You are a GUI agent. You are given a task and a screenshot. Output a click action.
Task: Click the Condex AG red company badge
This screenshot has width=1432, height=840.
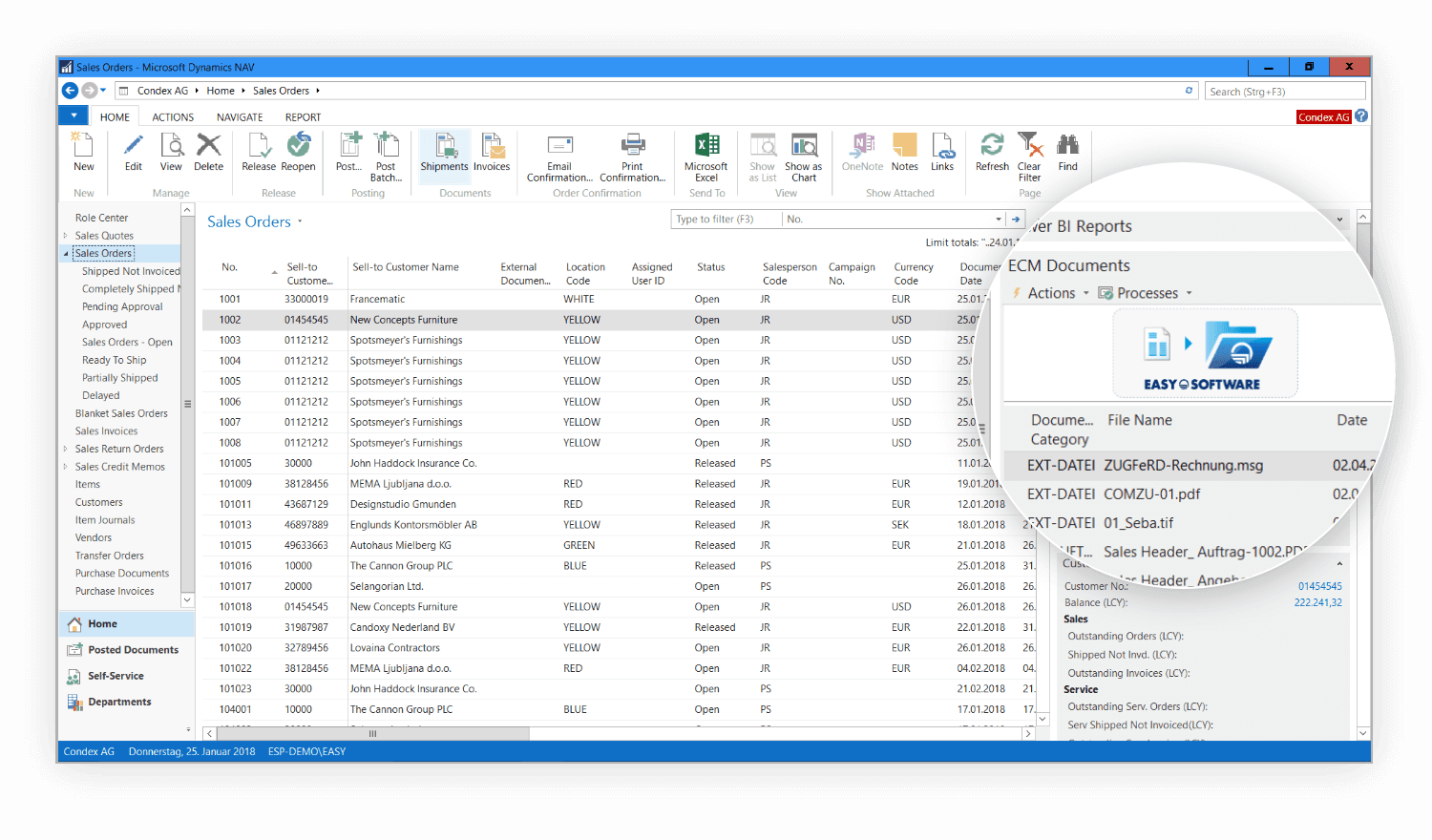[x=1323, y=117]
